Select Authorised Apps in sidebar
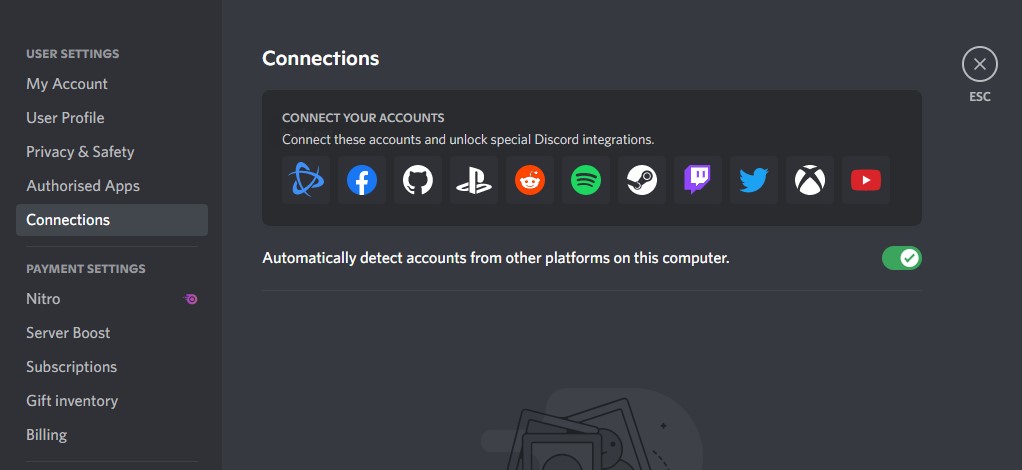The image size is (1022, 470). [83, 186]
